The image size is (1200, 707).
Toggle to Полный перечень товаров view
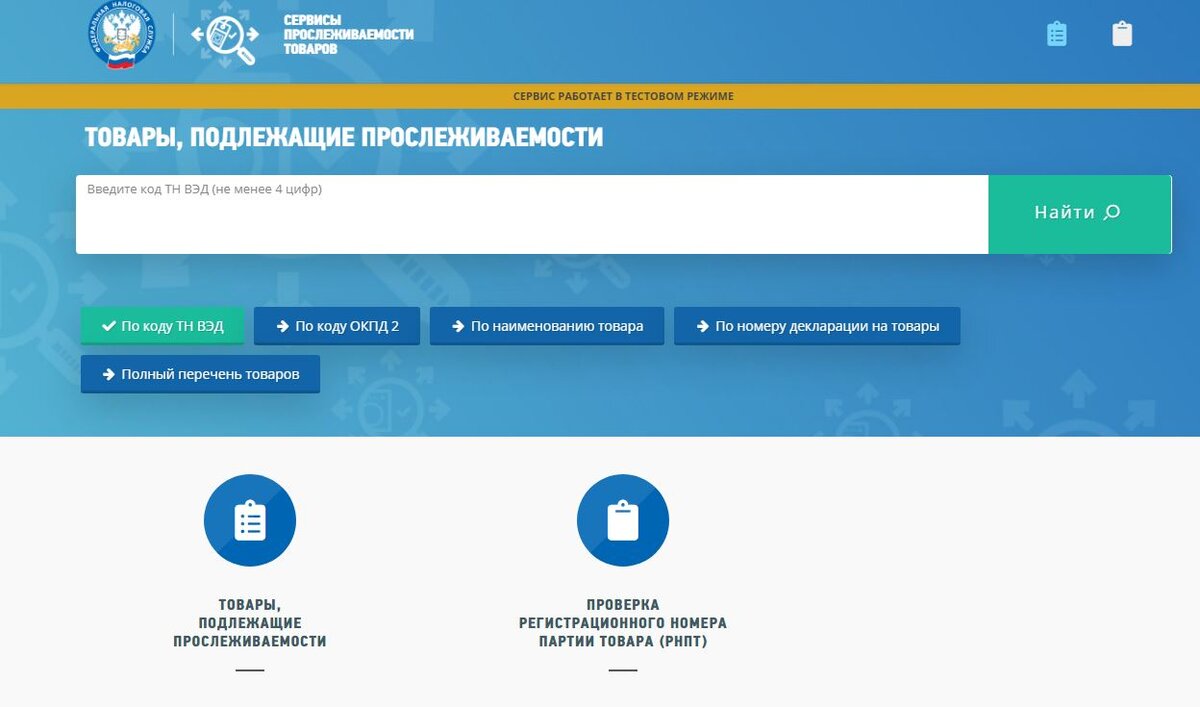pyautogui.click(x=200, y=374)
